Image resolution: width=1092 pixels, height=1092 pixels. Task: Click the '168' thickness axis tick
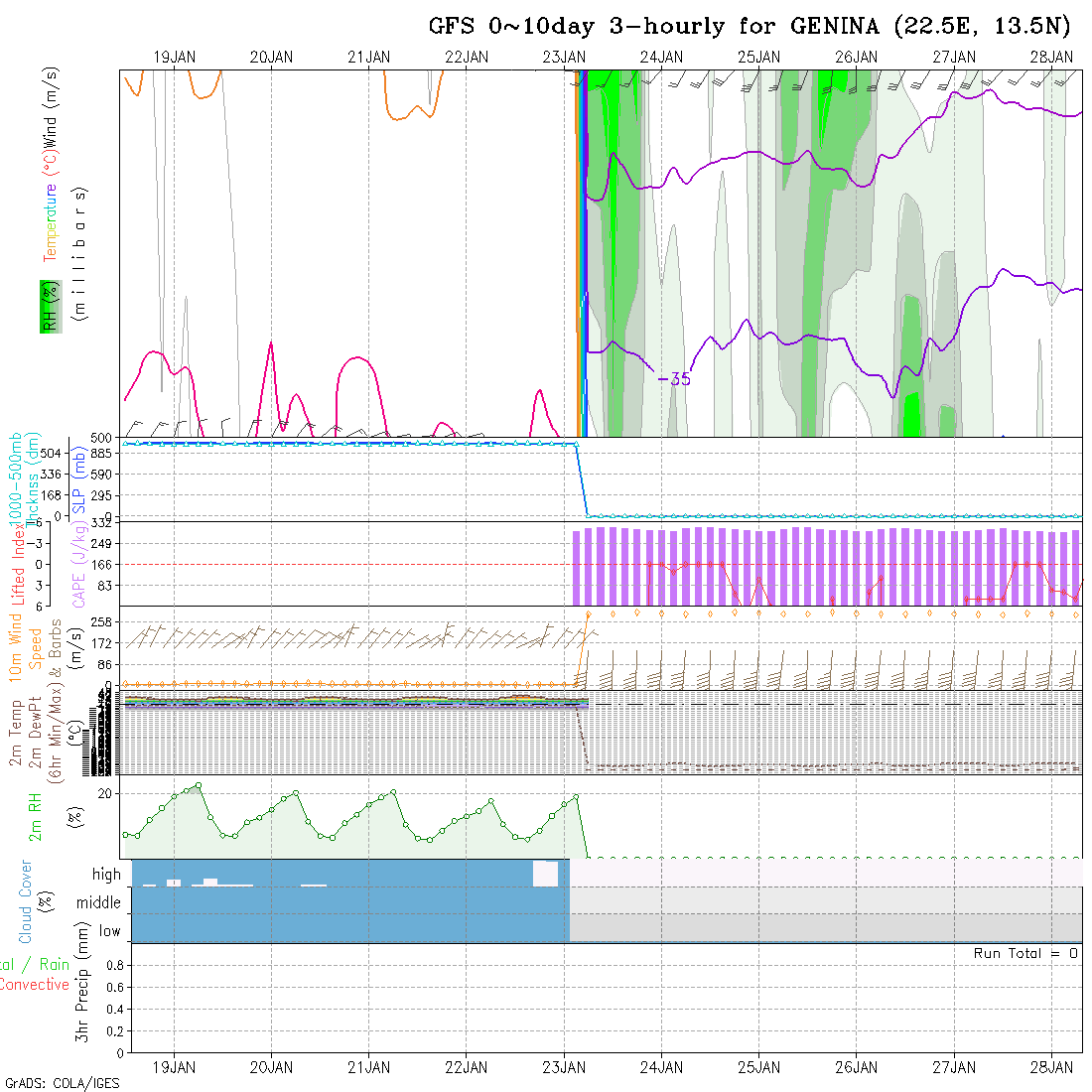coord(51,495)
